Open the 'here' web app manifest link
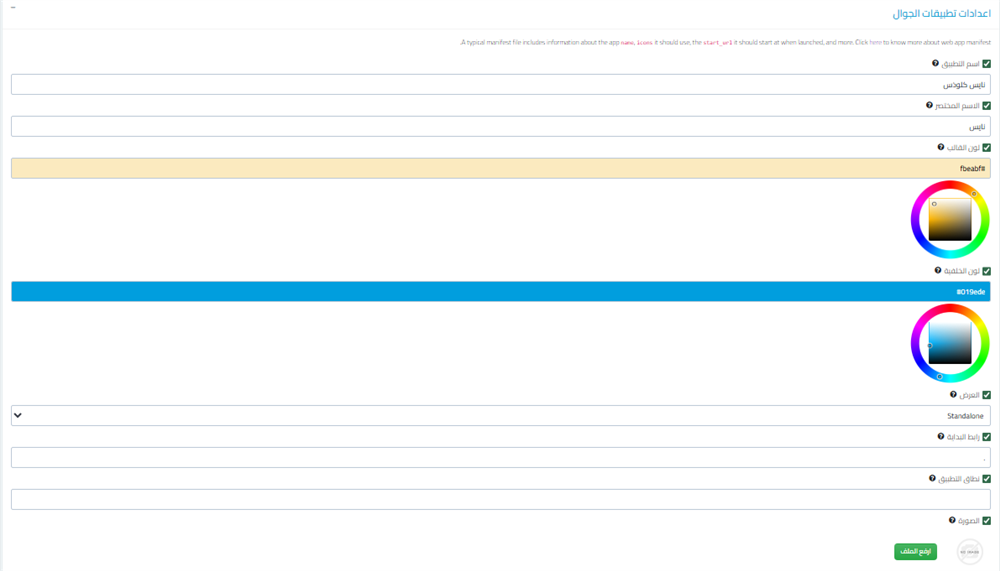Image resolution: width=1000 pixels, height=571 pixels. (x=875, y=43)
